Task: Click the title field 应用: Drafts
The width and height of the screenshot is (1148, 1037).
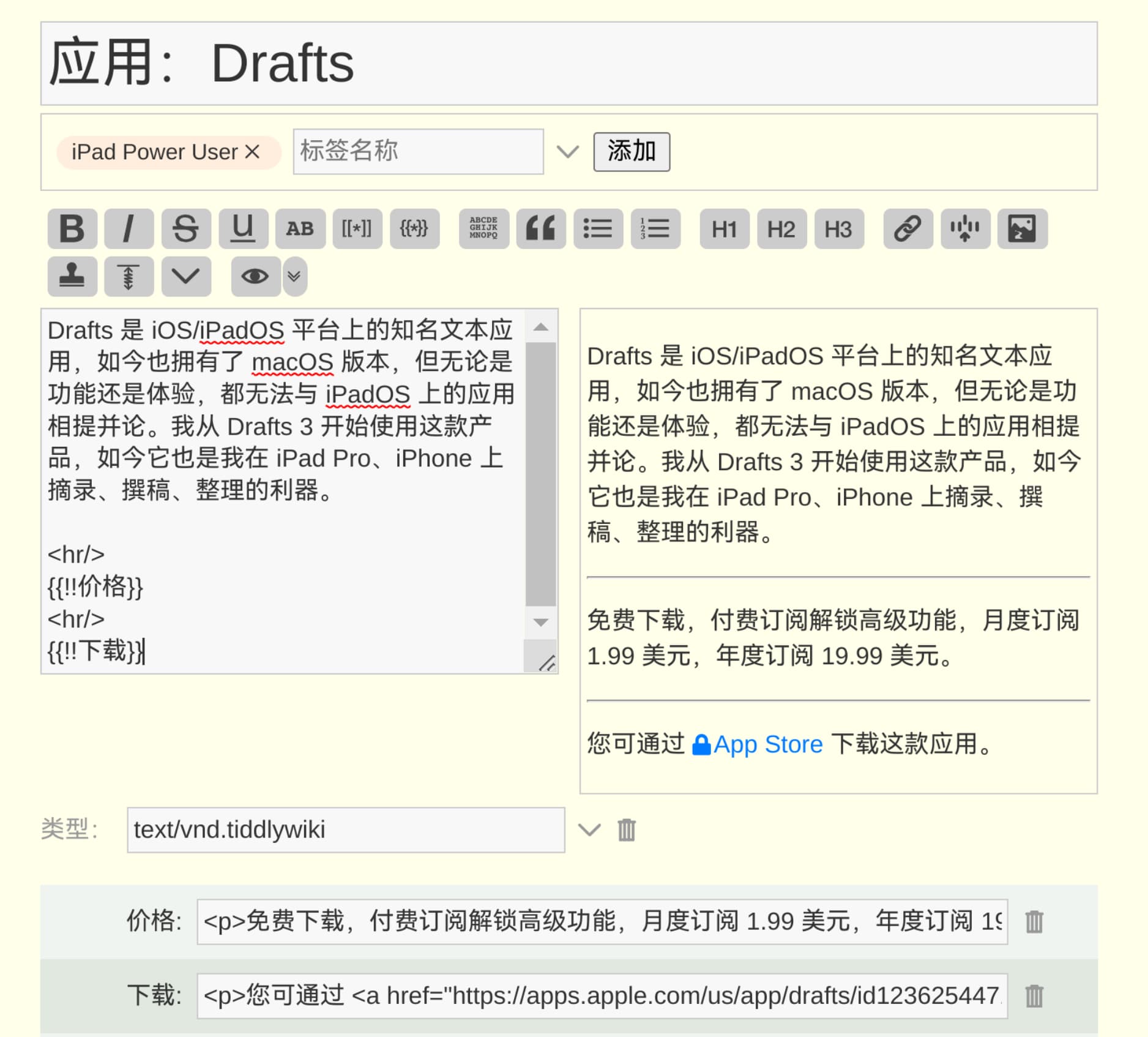Action: [568, 64]
